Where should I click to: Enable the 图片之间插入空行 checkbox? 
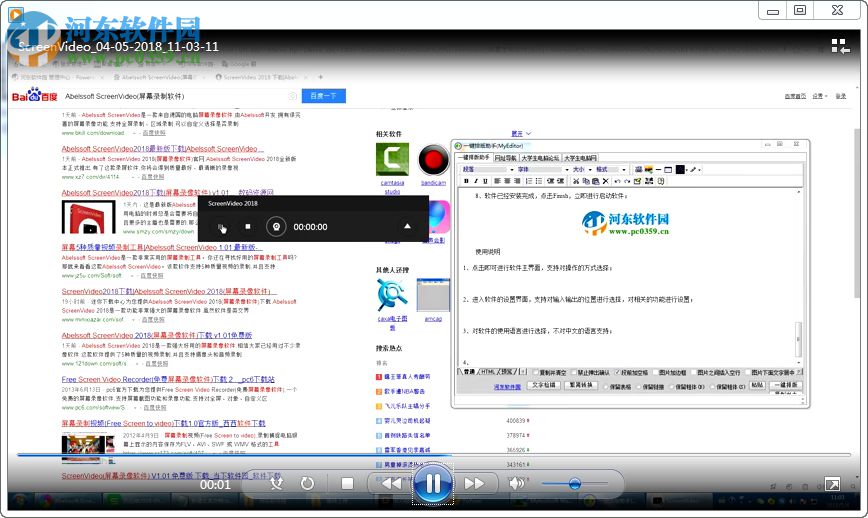click(694, 372)
